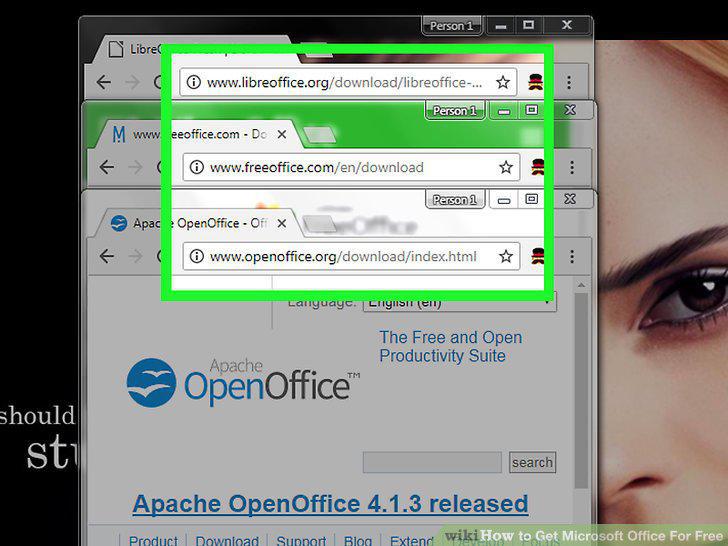
Task: Click Person 1 button in OpenOffice window
Action: tap(455, 200)
